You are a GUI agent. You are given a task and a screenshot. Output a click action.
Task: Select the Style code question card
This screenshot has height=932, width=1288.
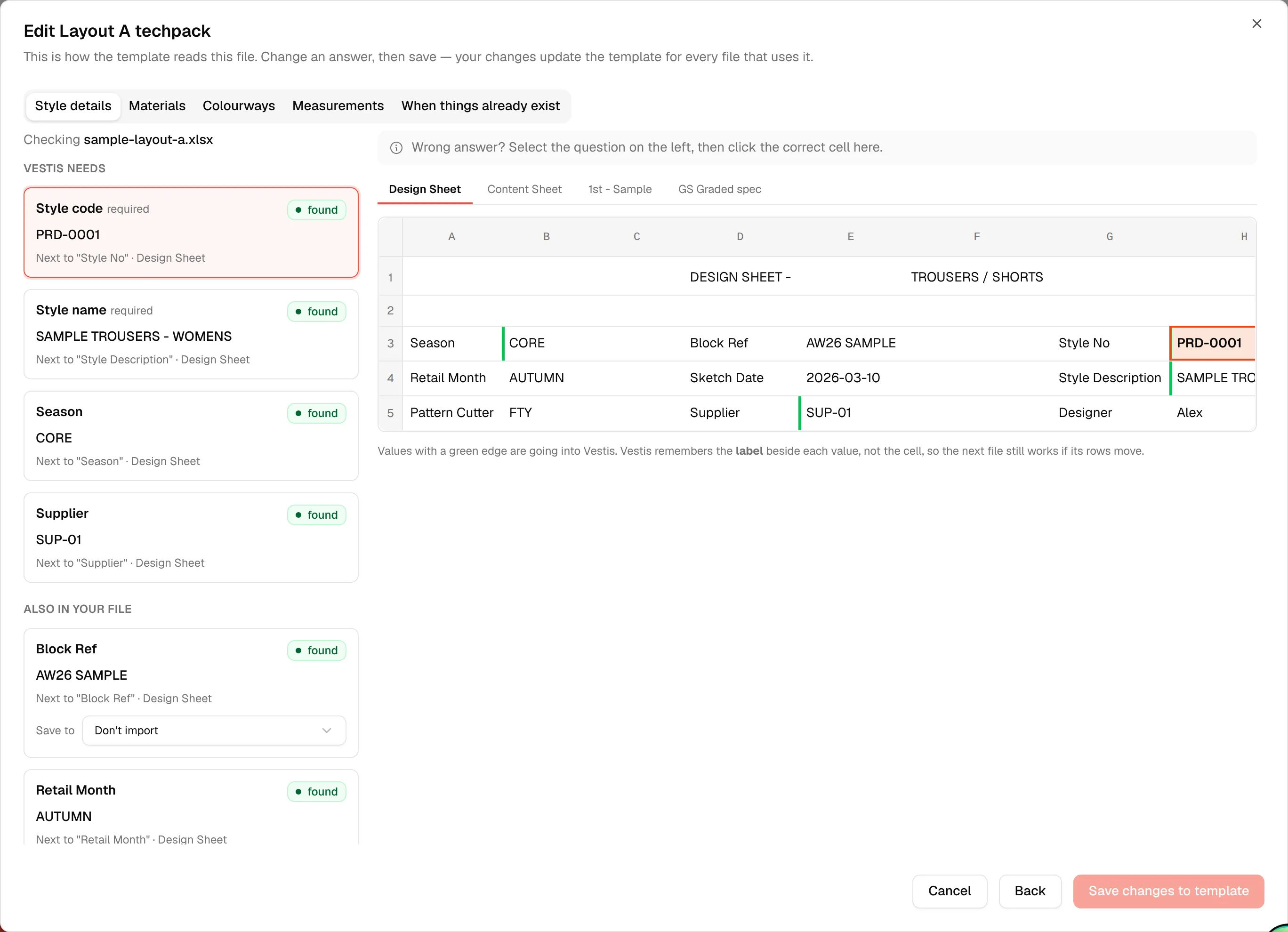coord(191,233)
